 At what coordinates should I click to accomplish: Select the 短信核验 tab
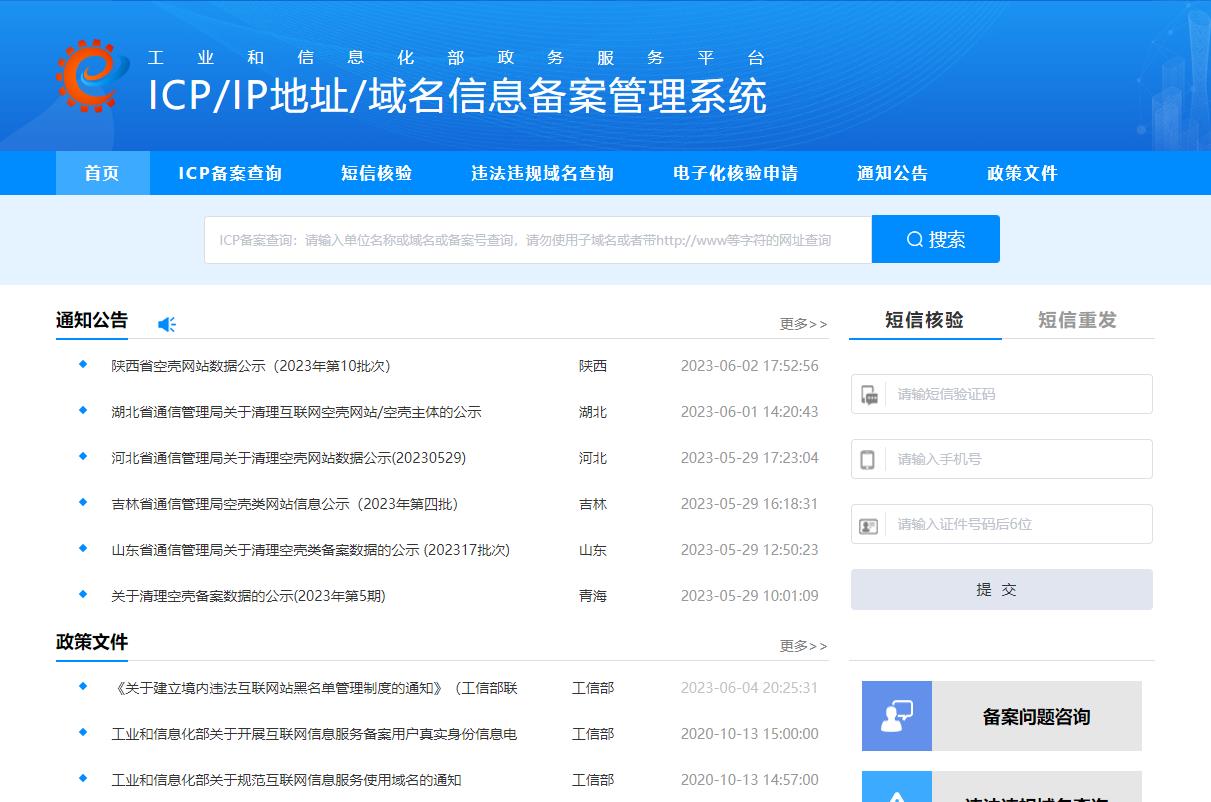point(924,320)
